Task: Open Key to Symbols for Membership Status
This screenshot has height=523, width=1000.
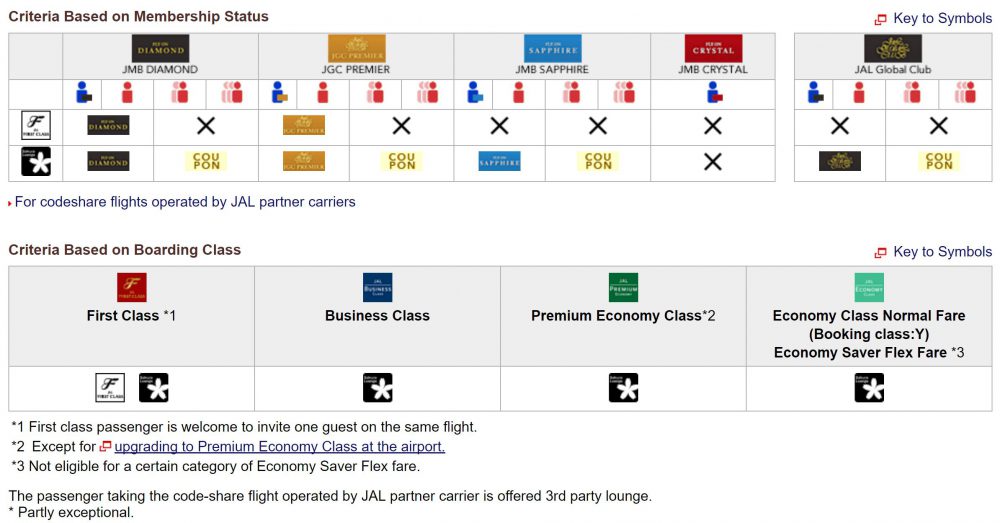Action: tap(941, 18)
